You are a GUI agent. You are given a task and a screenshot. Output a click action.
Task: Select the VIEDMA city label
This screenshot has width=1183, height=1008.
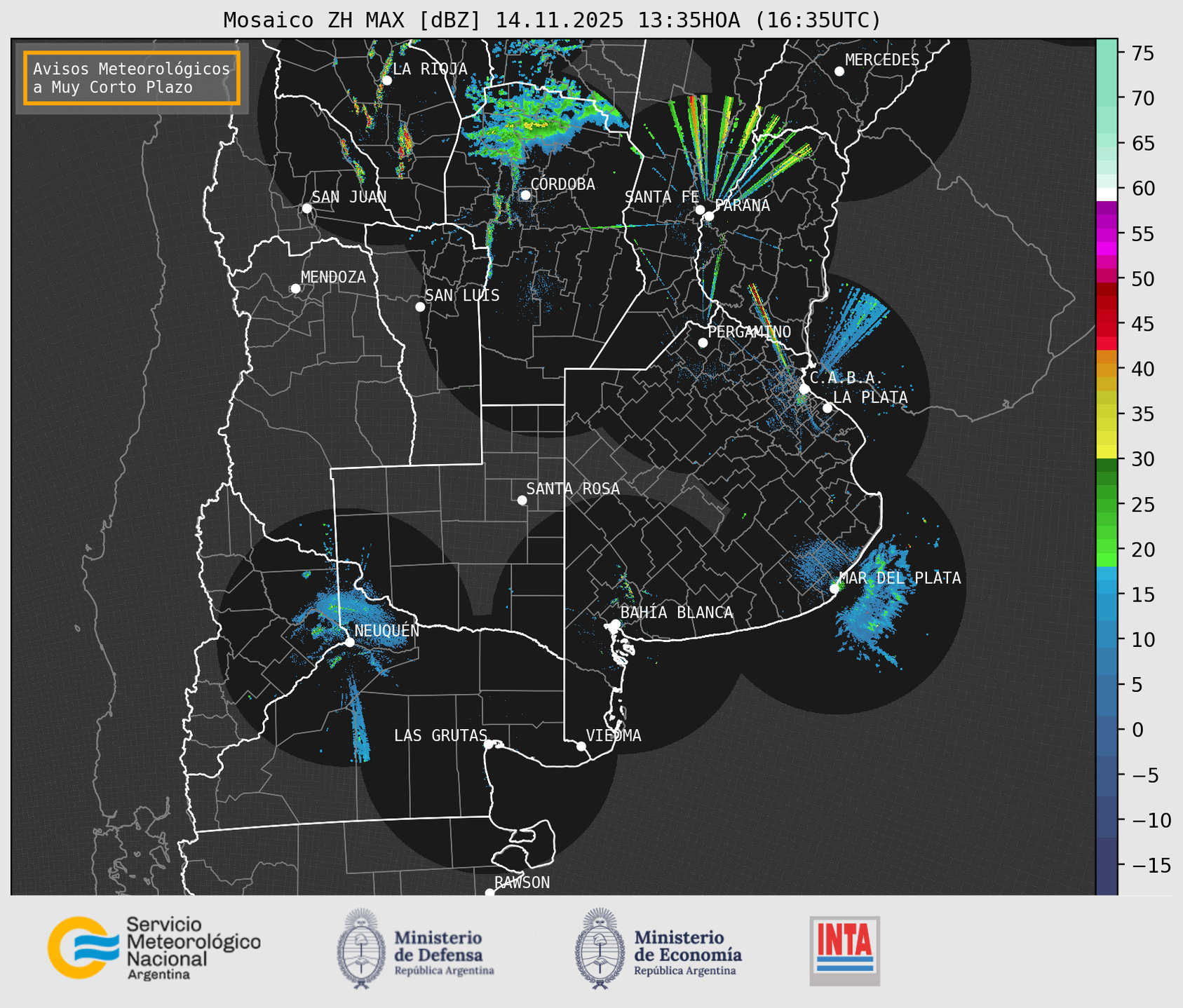point(613,735)
